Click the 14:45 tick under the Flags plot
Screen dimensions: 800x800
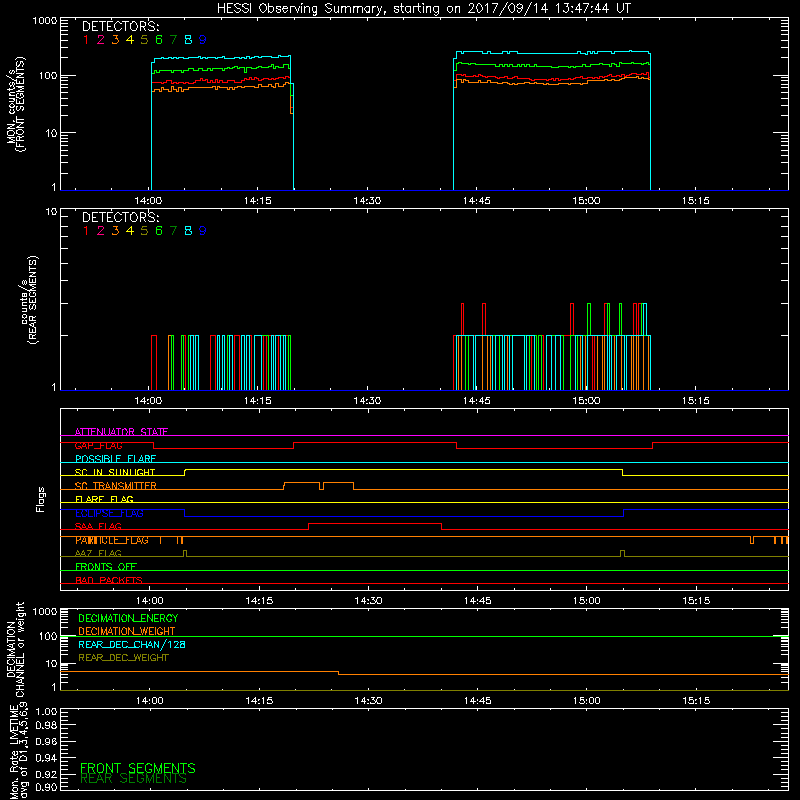478,601
